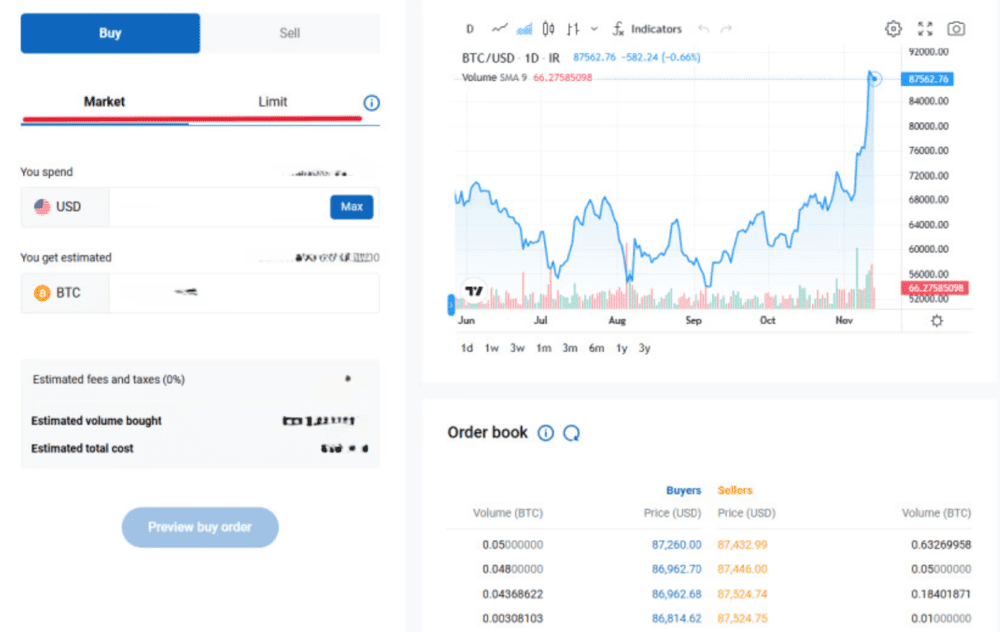Image resolution: width=1000 pixels, height=632 pixels.
Task: Set chart range to 3m
Action: click(570, 348)
